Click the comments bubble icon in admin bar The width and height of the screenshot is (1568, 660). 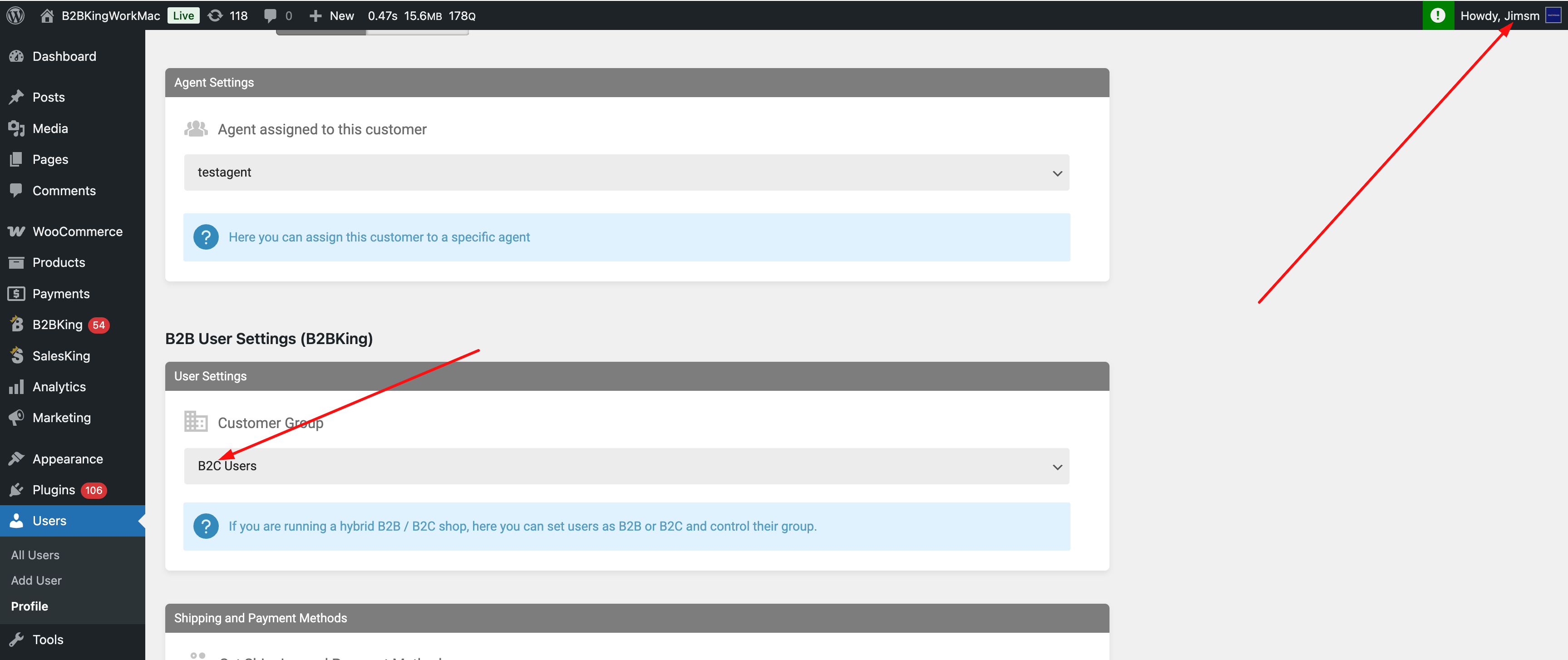point(270,16)
